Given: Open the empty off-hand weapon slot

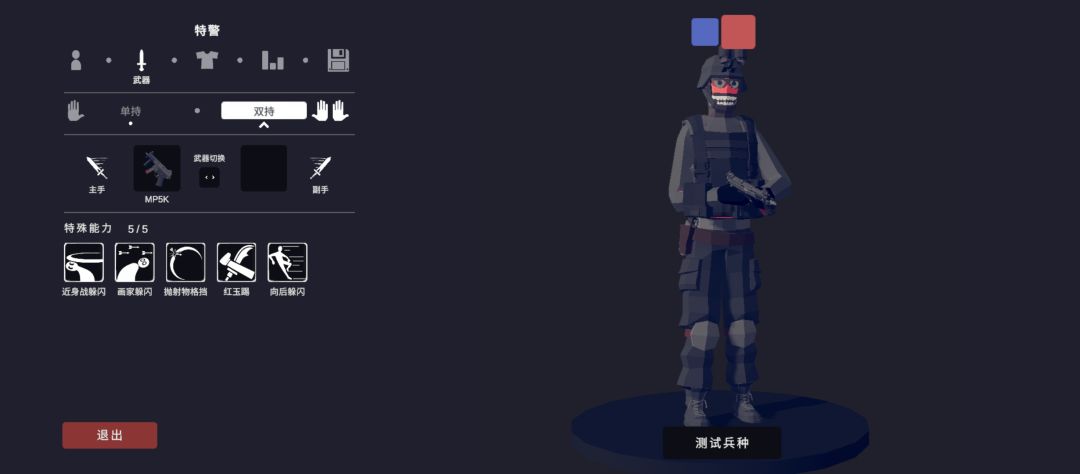Looking at the screenshot, I should tap(264, 168).
